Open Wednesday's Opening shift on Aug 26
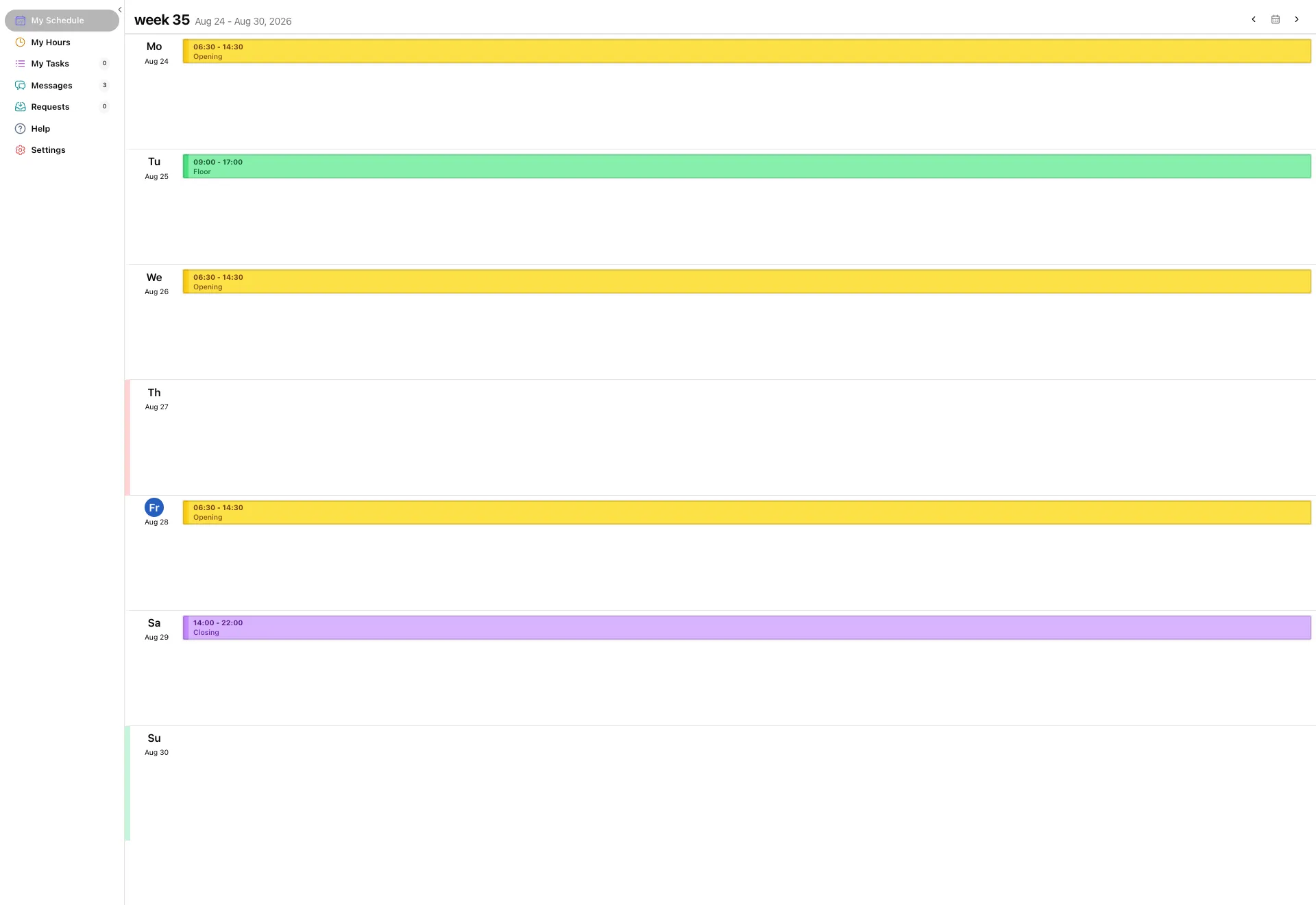The height and width of the screenshot is (905, 1316). coord(747,282)
